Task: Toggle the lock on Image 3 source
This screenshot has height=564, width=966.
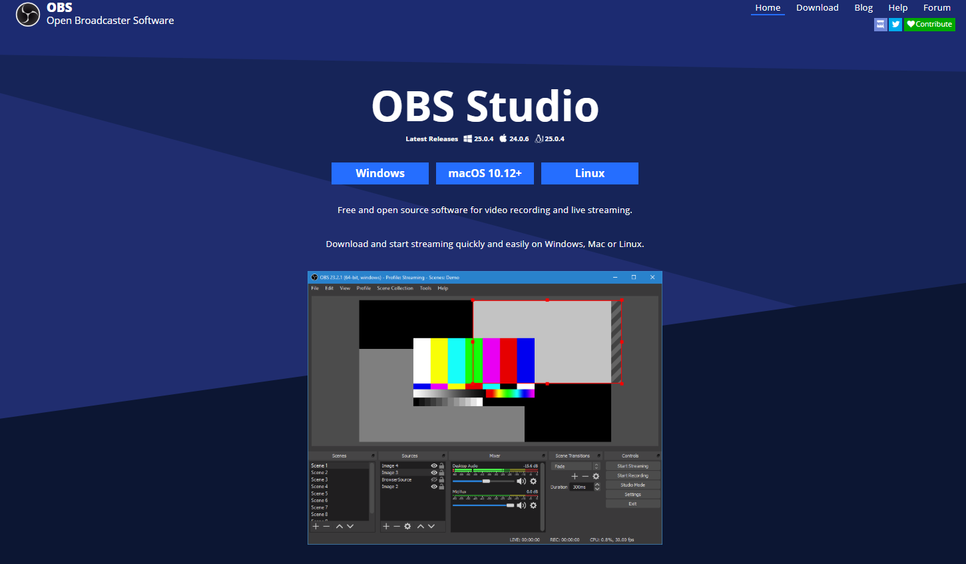Action: pyautogui.click(x=442, y=473)
